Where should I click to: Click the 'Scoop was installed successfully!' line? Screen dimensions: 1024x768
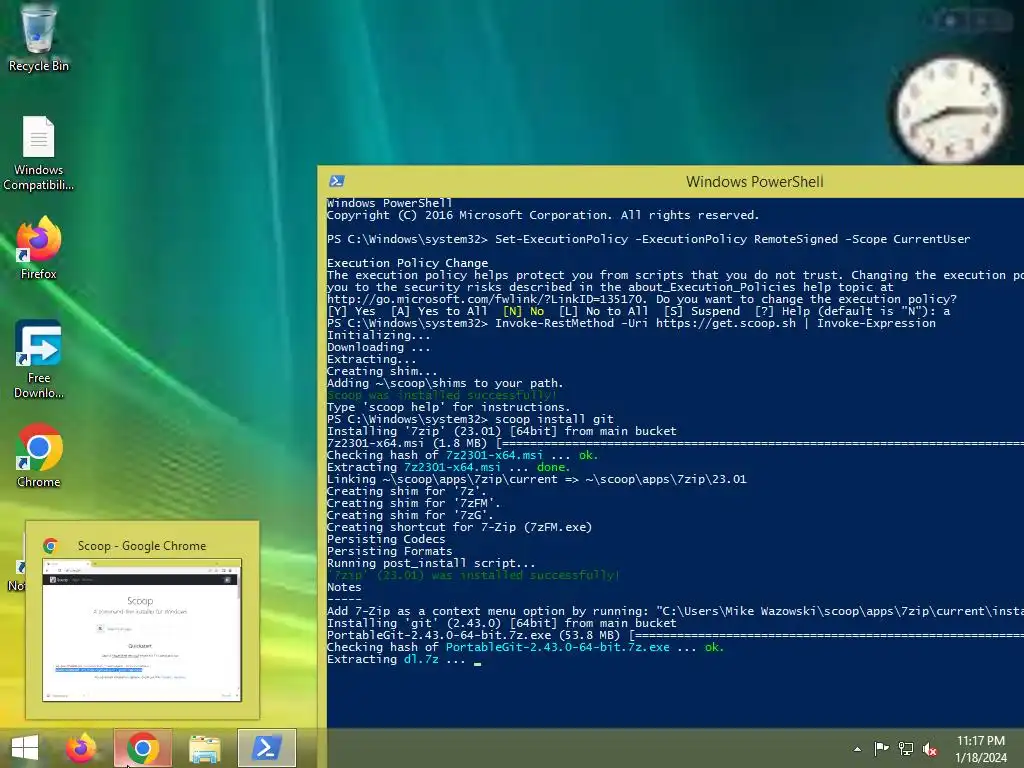click(442, 395)
